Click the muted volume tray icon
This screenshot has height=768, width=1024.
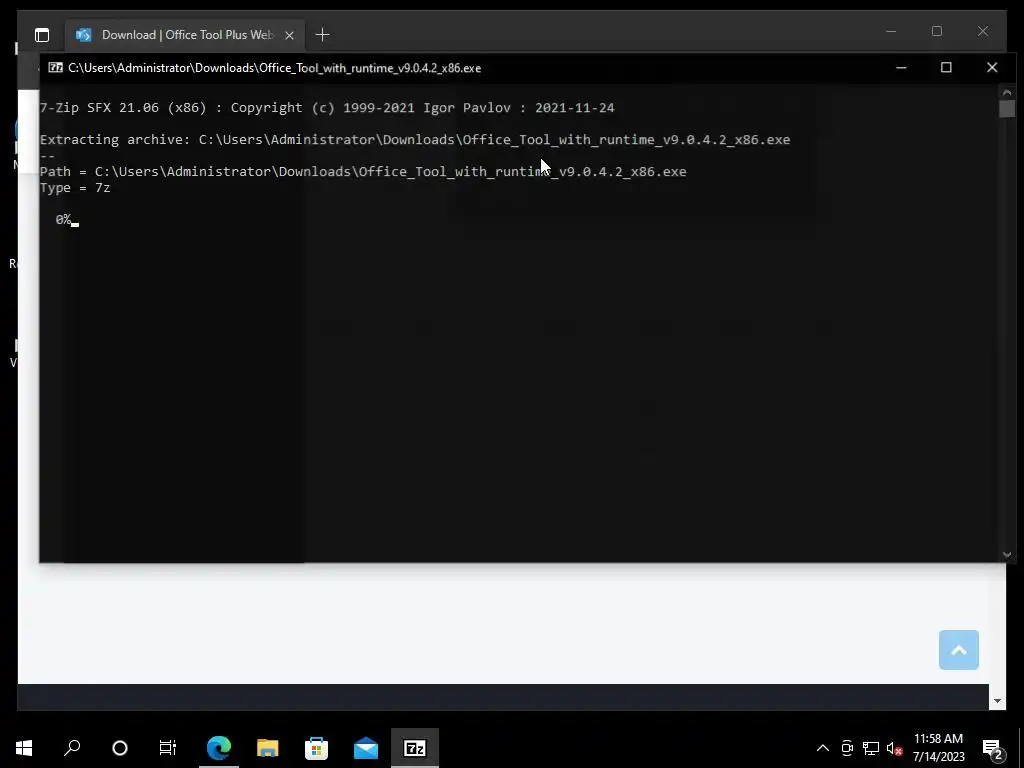(x=894, y=748)
